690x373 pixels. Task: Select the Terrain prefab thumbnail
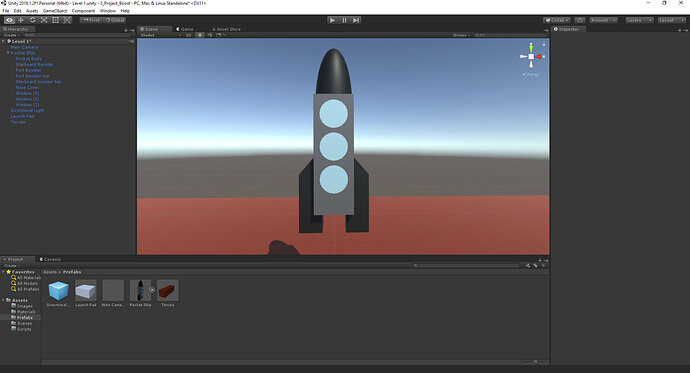tap(168, 291)
